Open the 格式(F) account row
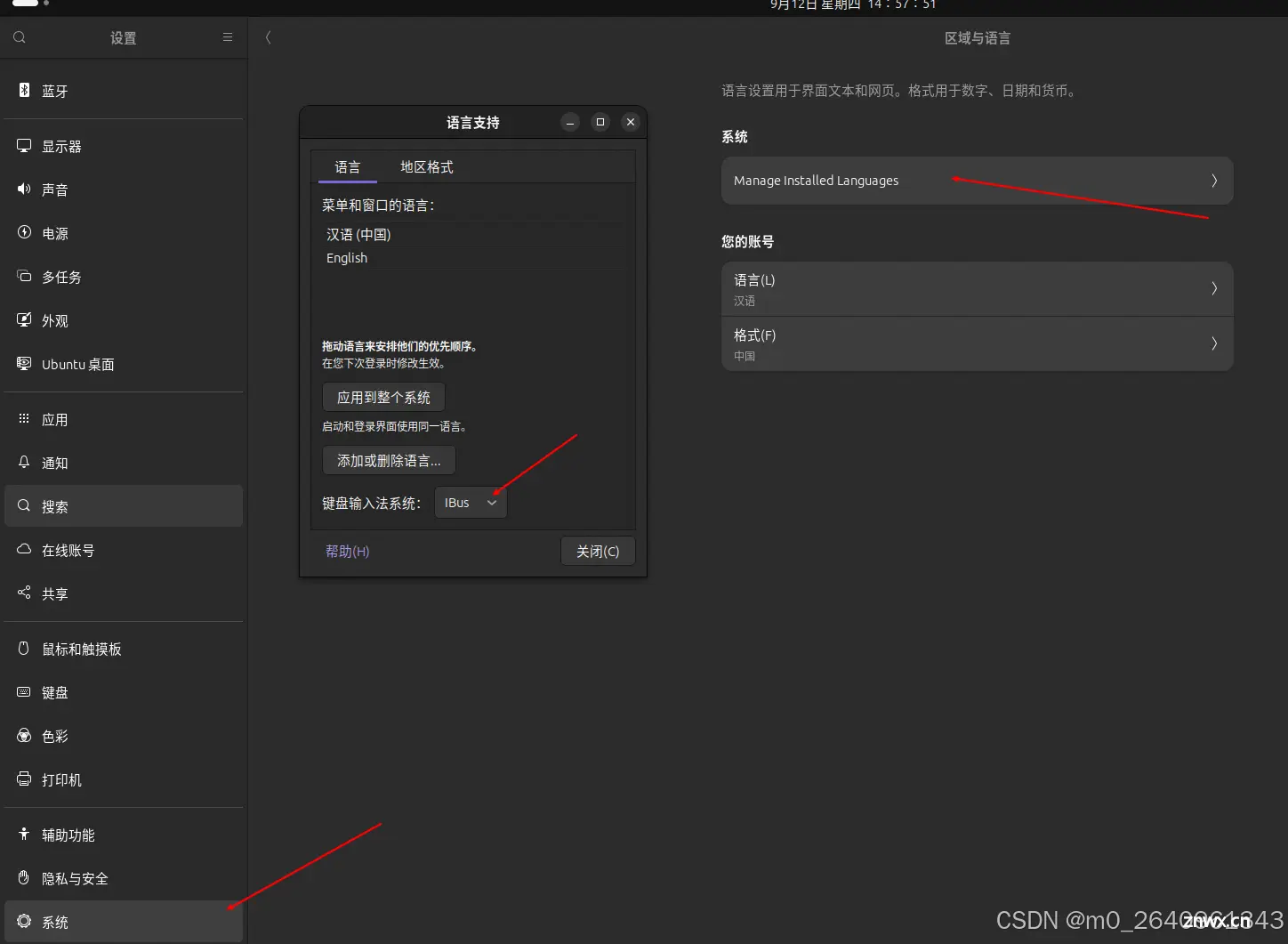This screenshot has width=1288, height=944. coord(977,344)
